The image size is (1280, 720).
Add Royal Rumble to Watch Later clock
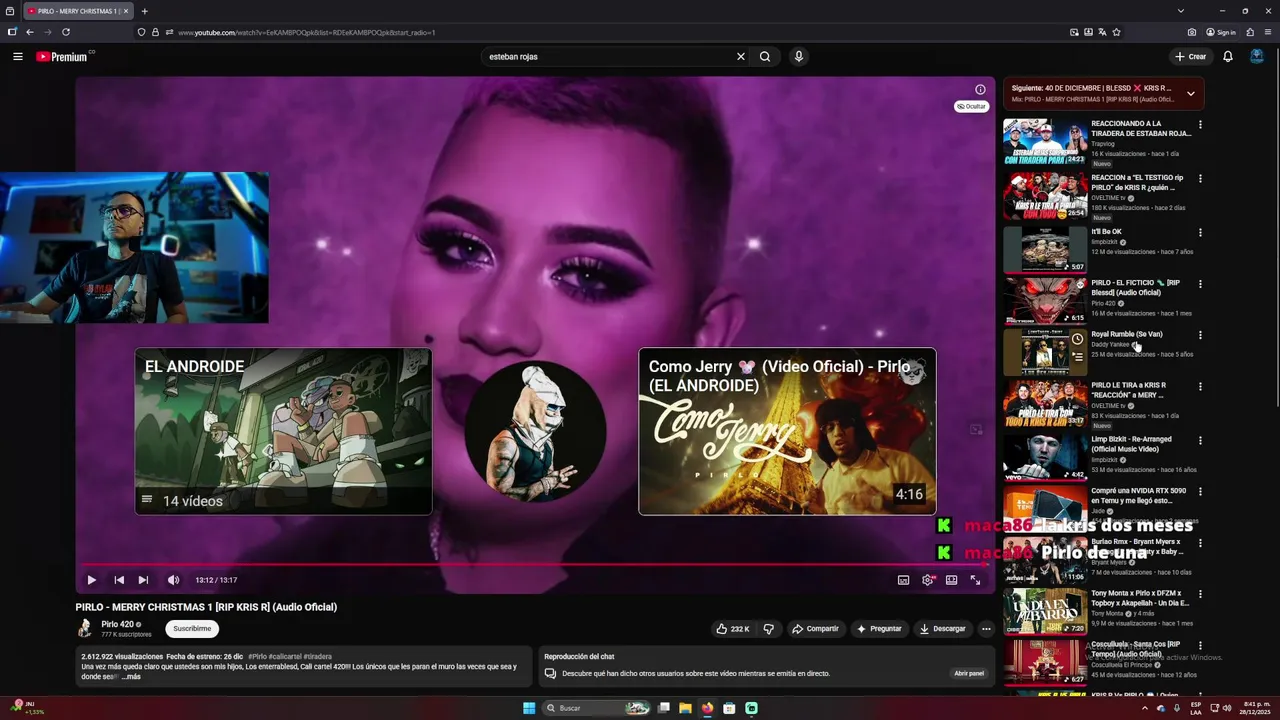tap(1077, 339)
